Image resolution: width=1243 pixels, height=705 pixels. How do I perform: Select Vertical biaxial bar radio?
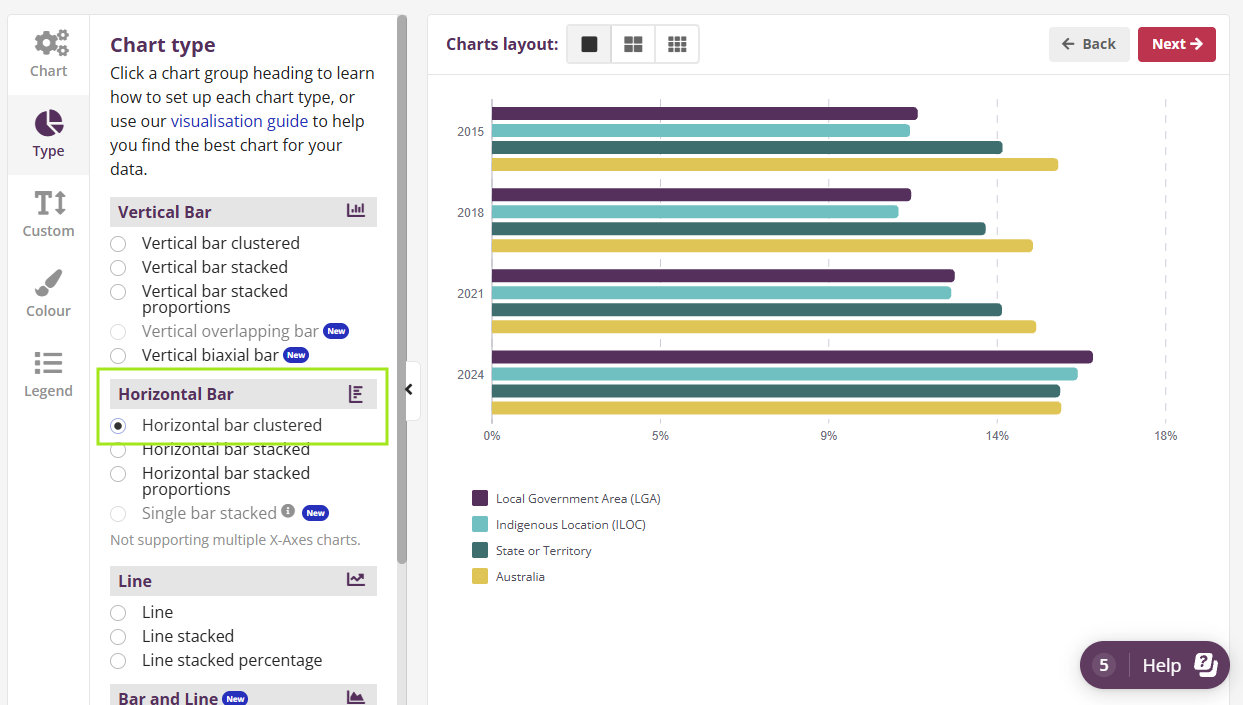coord(118,355)
